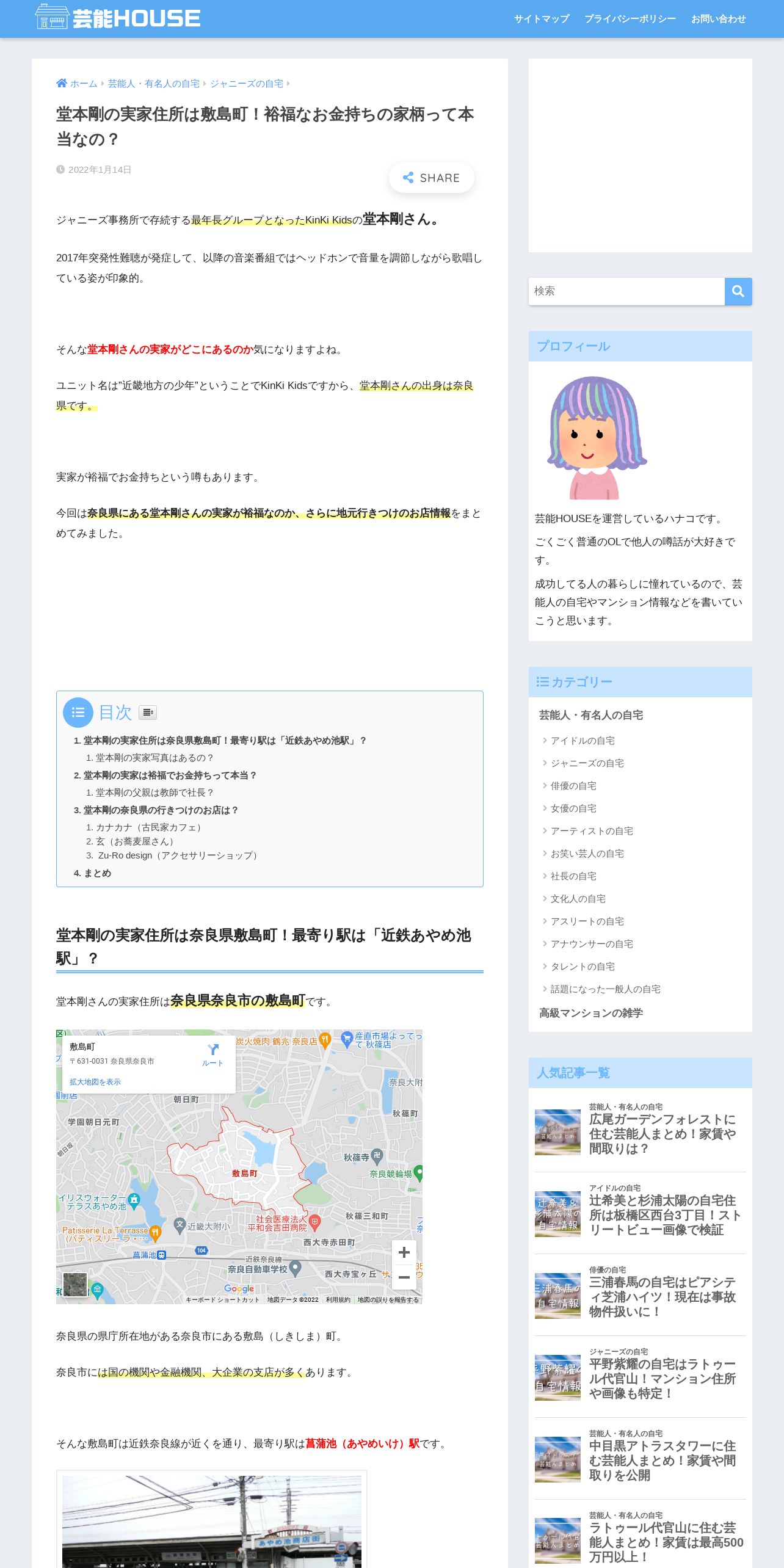Click the 産直市場よってって shopping pin

click(347, 1039)
